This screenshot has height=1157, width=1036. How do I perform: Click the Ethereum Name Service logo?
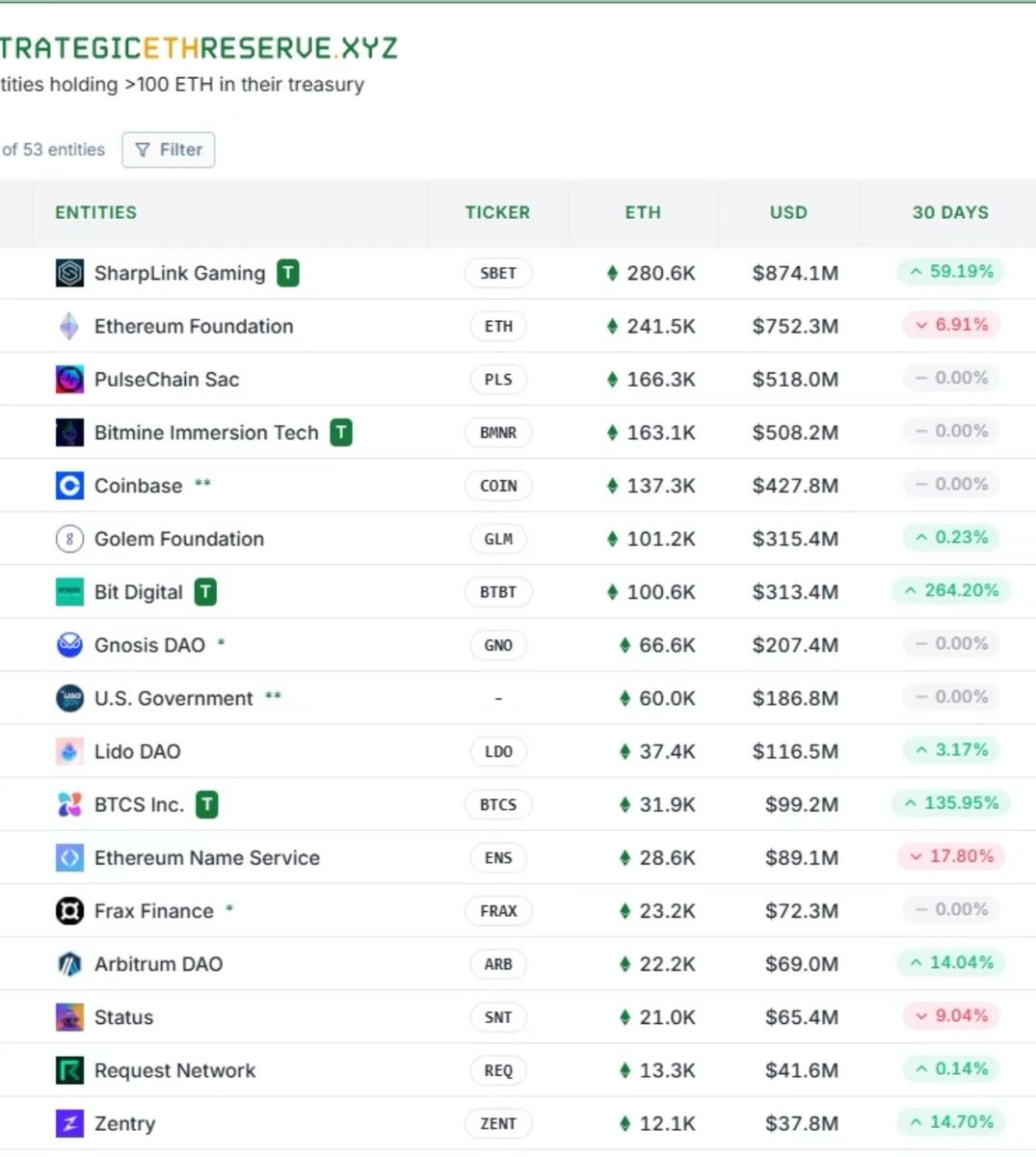[x=69, y=858]
